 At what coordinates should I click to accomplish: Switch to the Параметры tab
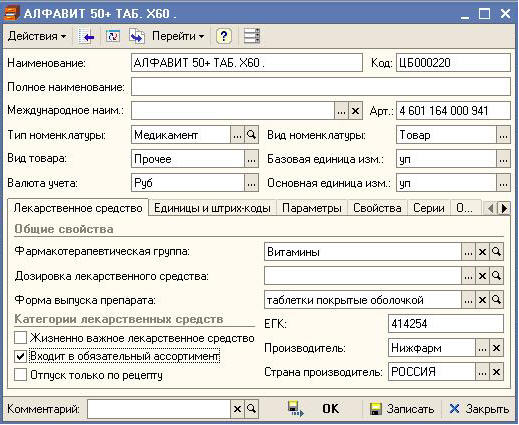click(312, 208)
